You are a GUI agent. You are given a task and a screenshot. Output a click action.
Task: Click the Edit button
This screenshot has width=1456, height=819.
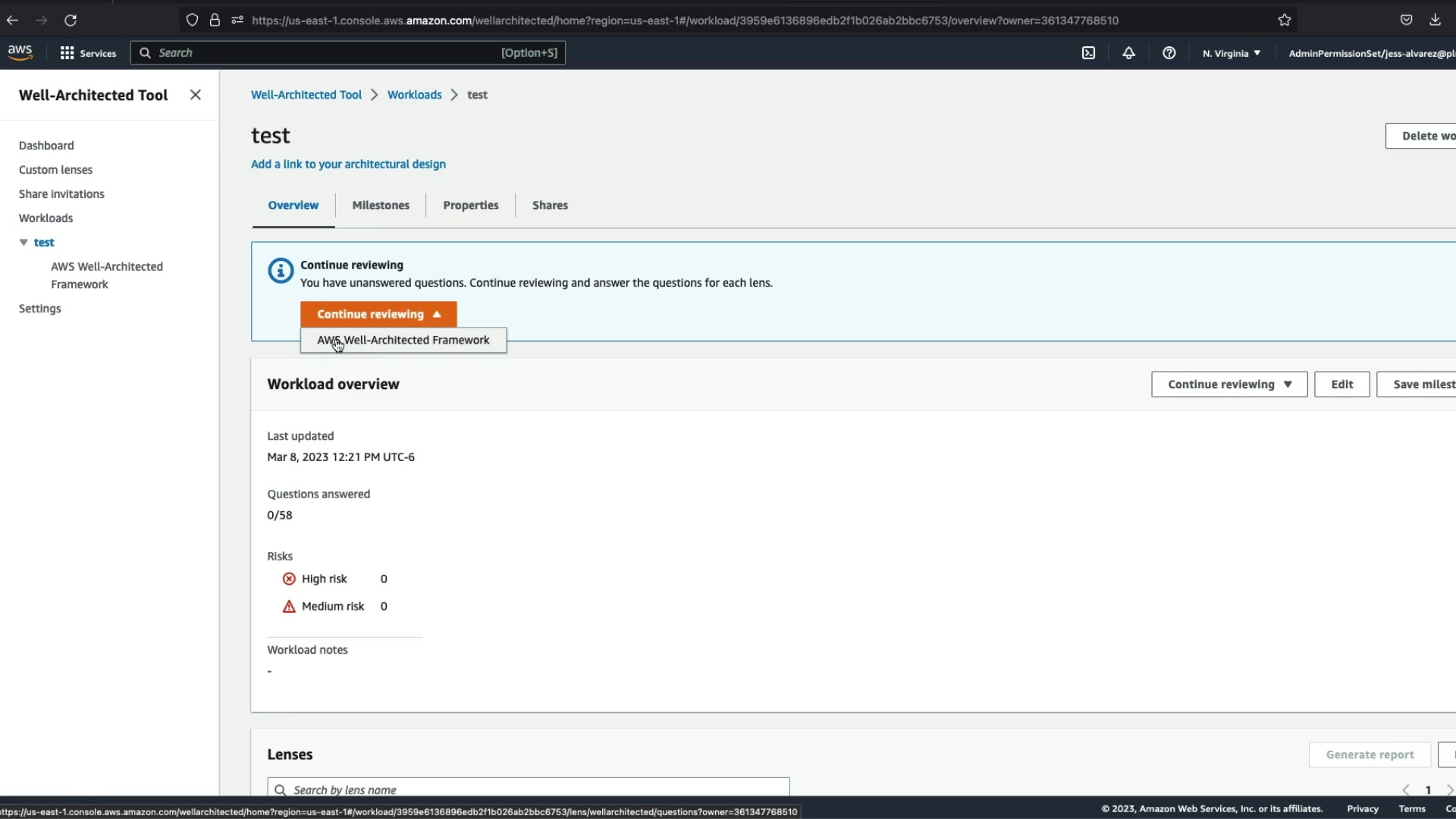pos(1341,384)
